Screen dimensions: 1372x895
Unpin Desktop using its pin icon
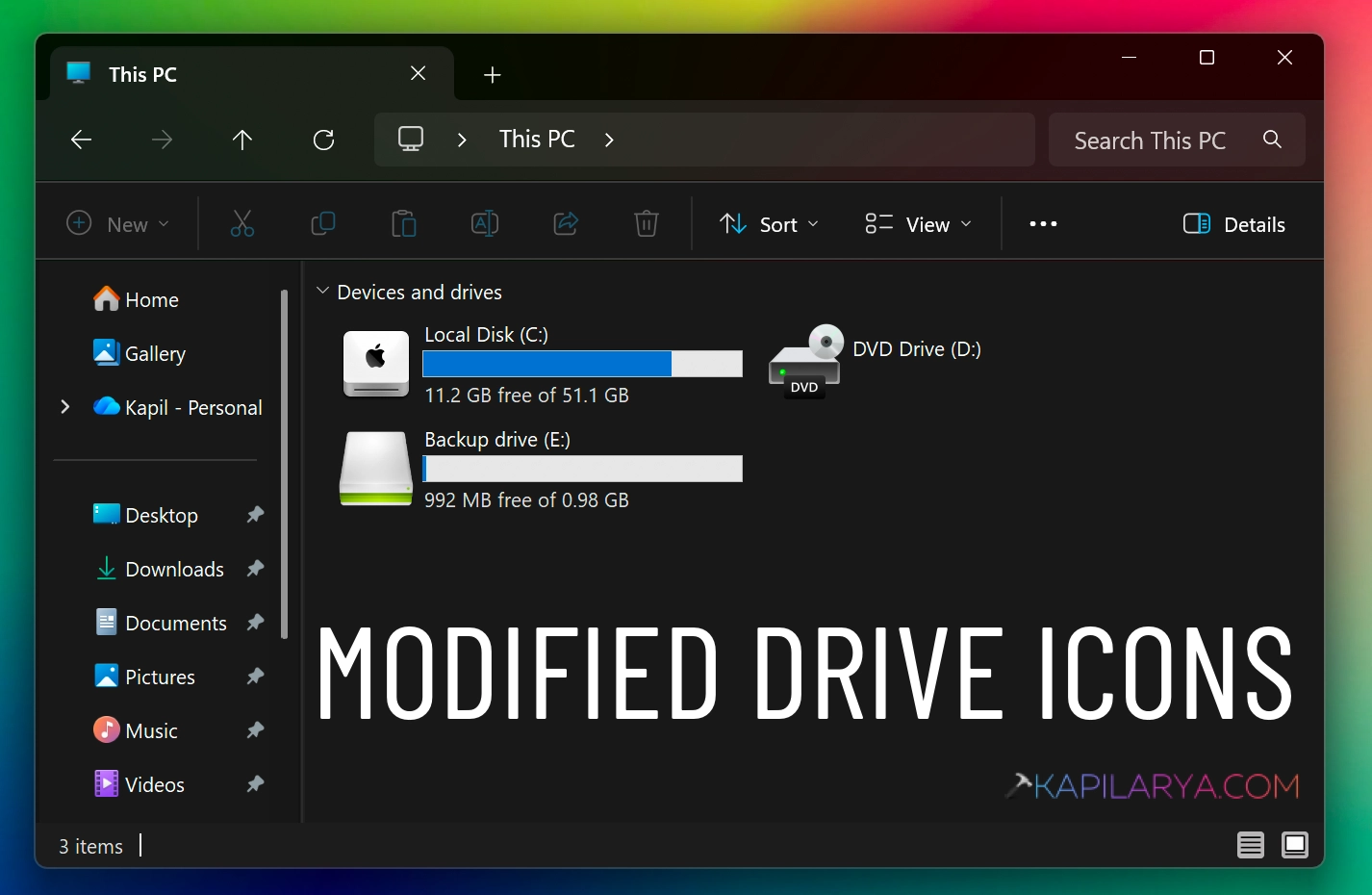click(x=255, y=515)
